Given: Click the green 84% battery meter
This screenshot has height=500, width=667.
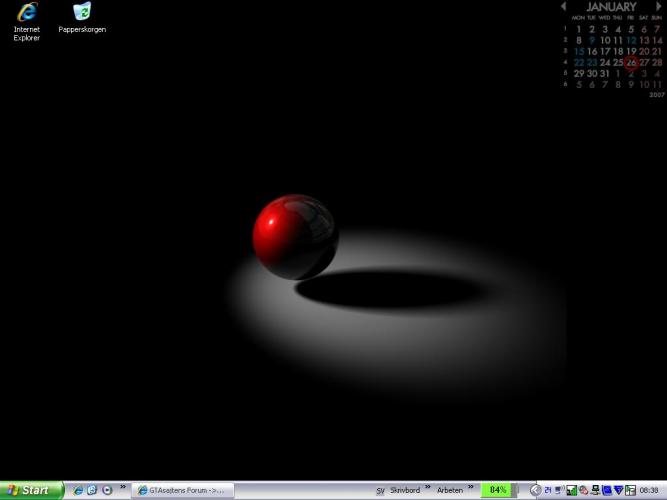Looking at the screenshot, I should 497,490.
